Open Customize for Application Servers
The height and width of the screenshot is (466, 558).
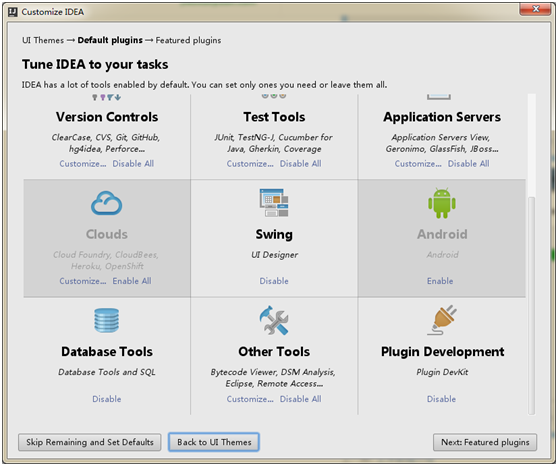click(x=418, y=163)
